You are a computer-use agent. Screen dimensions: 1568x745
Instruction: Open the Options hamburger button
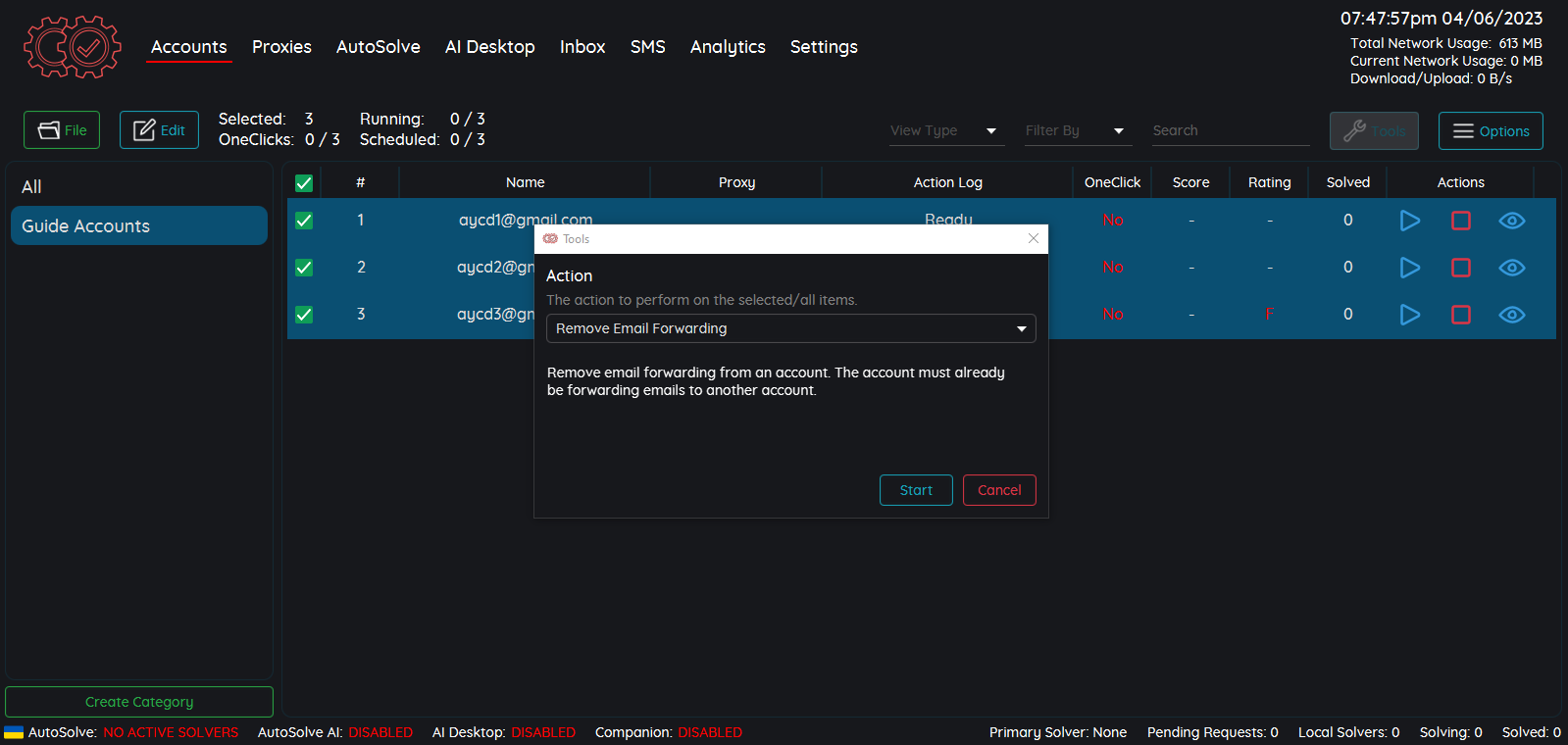click(x=1491, y=131)
